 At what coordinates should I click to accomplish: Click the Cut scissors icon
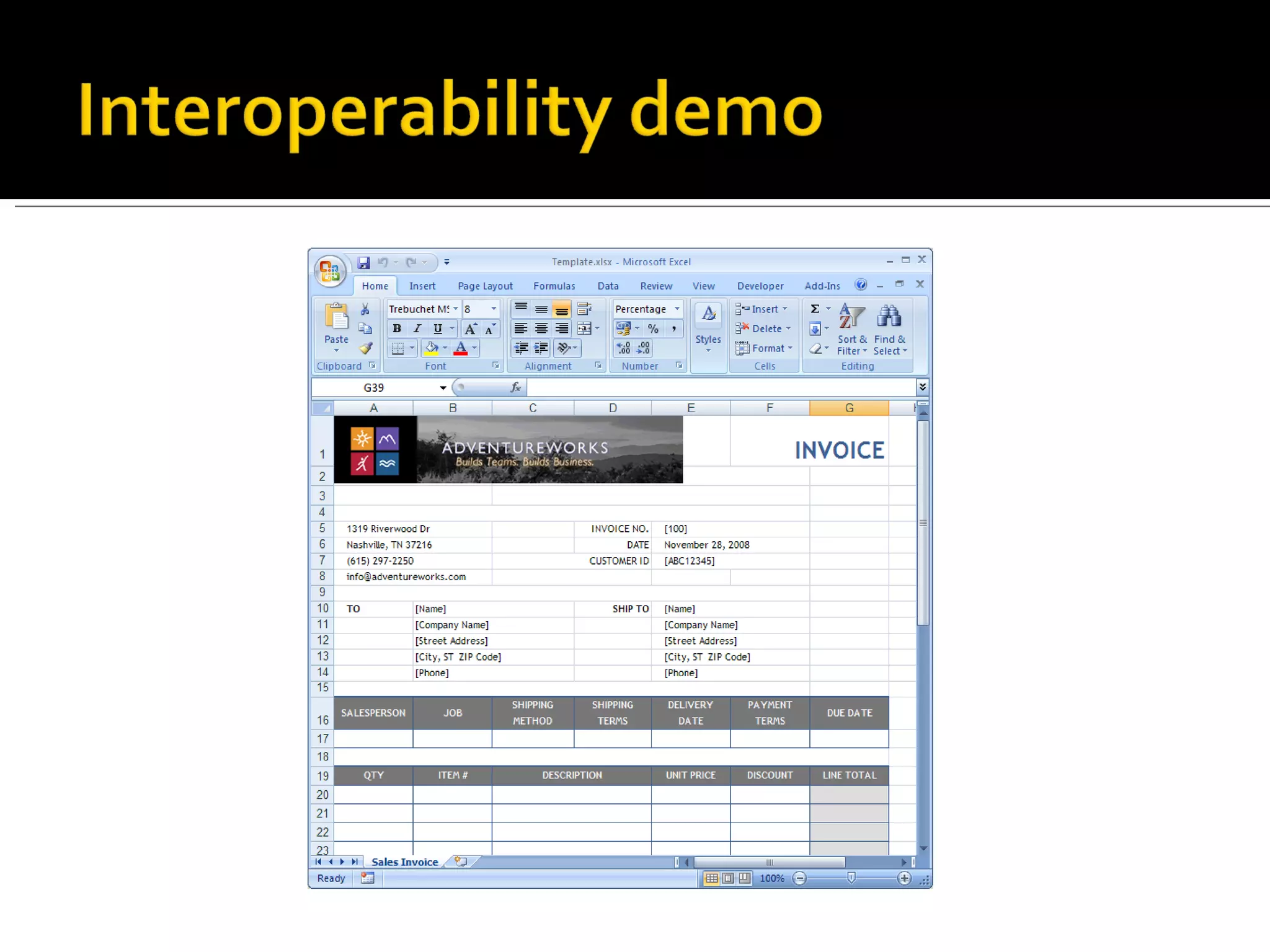[x=365, y=309]
